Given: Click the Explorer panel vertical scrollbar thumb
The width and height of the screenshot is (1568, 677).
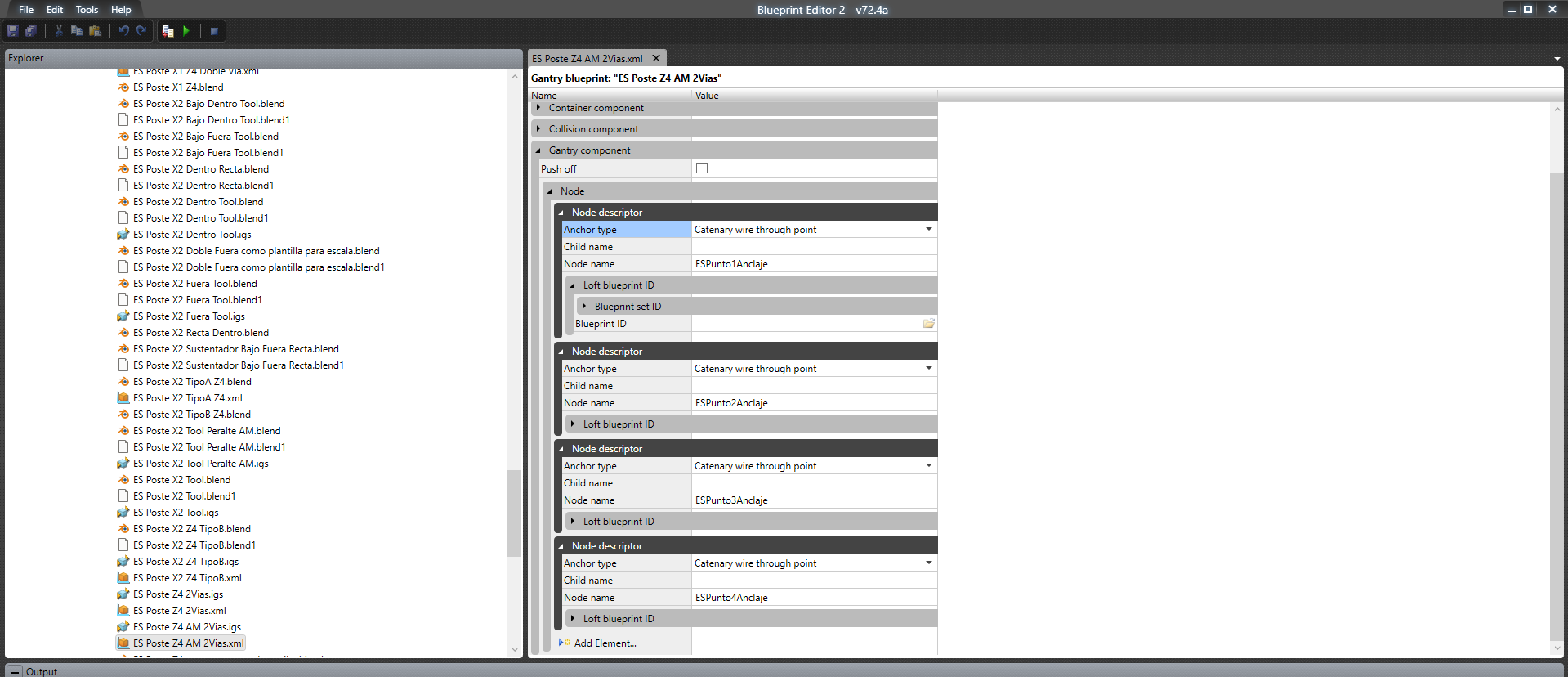Looking at the screenshot, I should (x=514, y=513).
